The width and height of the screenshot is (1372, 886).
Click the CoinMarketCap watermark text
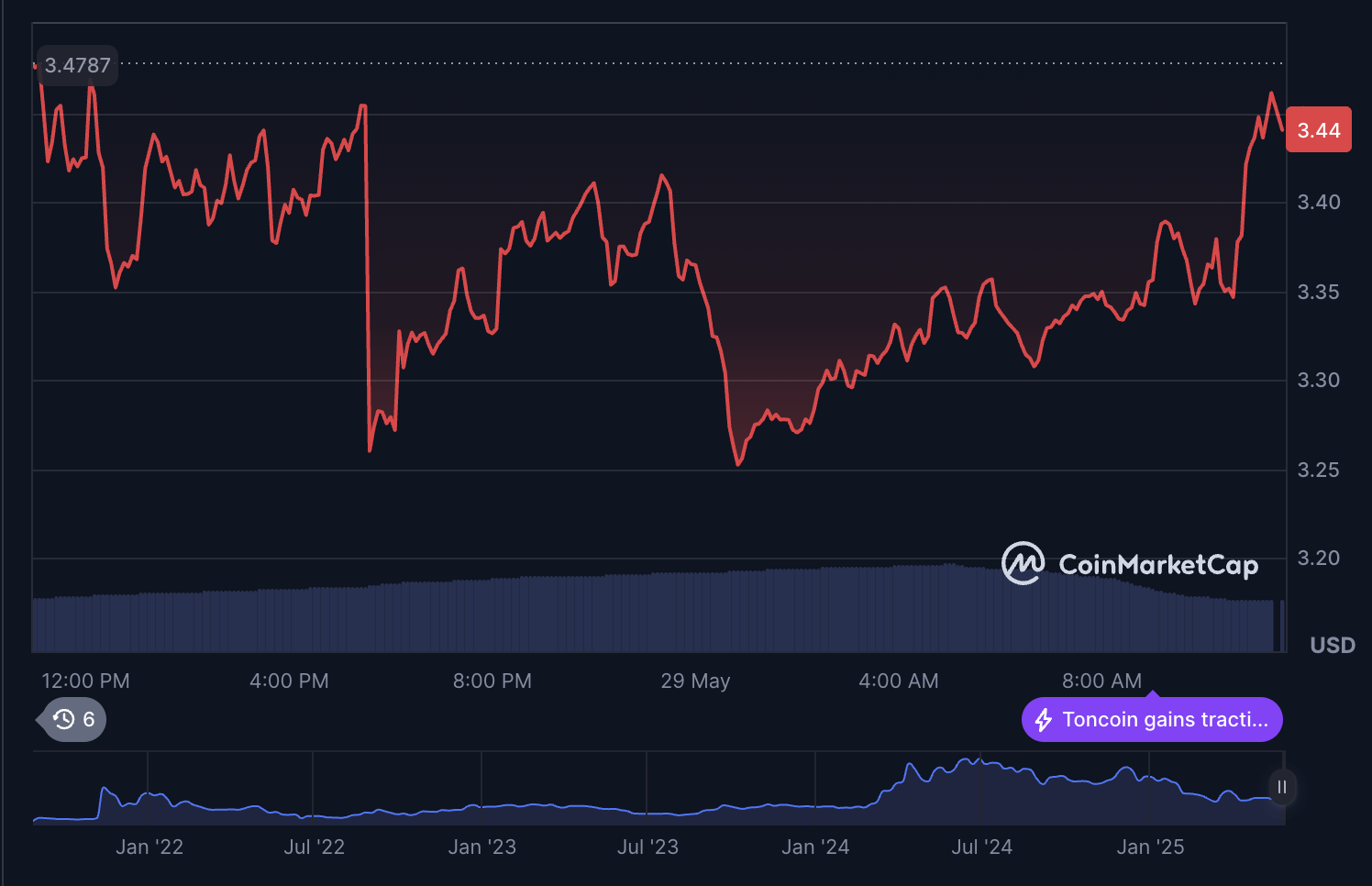coord(1157,564)
